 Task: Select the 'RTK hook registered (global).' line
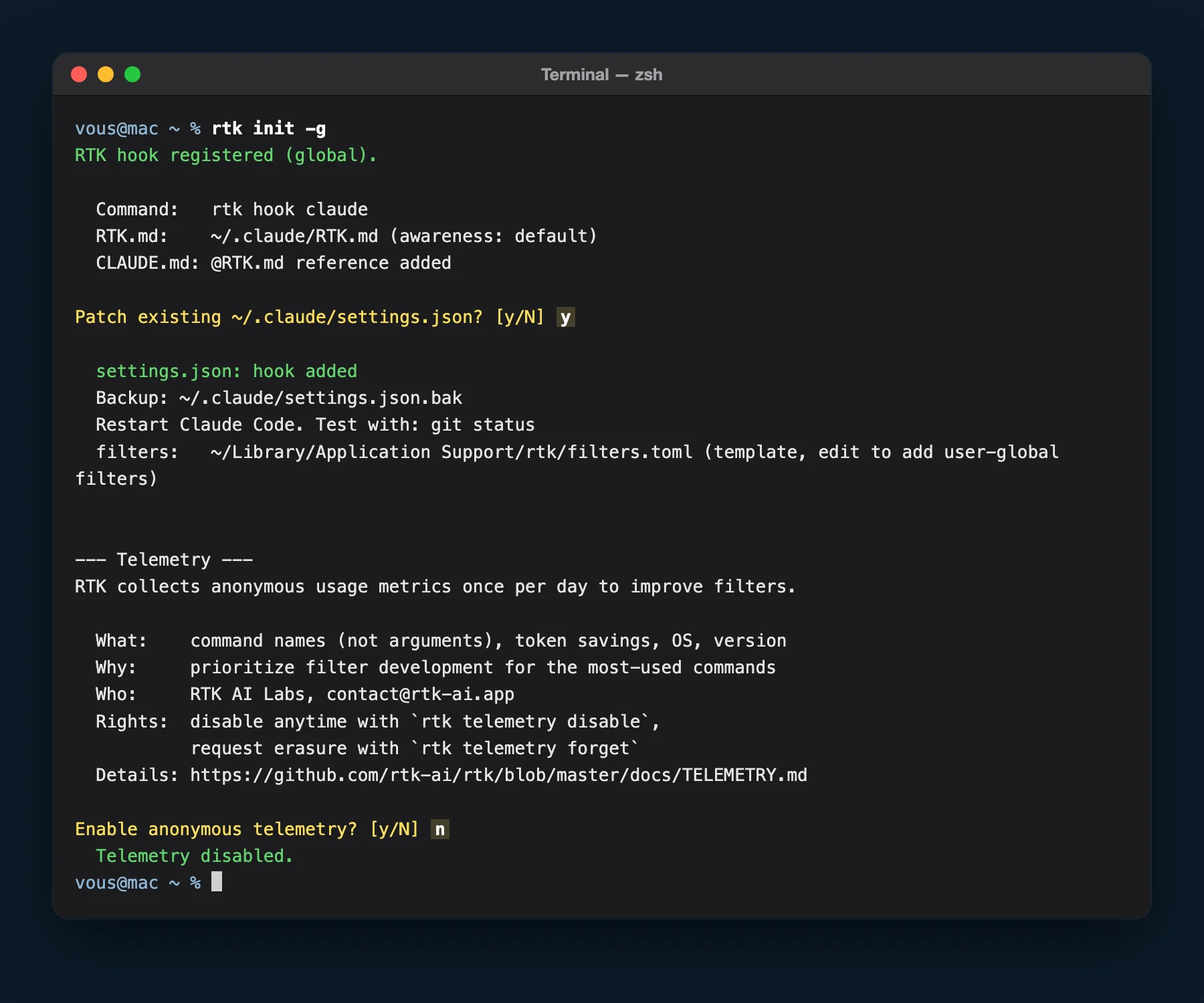click(x=226, y=155)
